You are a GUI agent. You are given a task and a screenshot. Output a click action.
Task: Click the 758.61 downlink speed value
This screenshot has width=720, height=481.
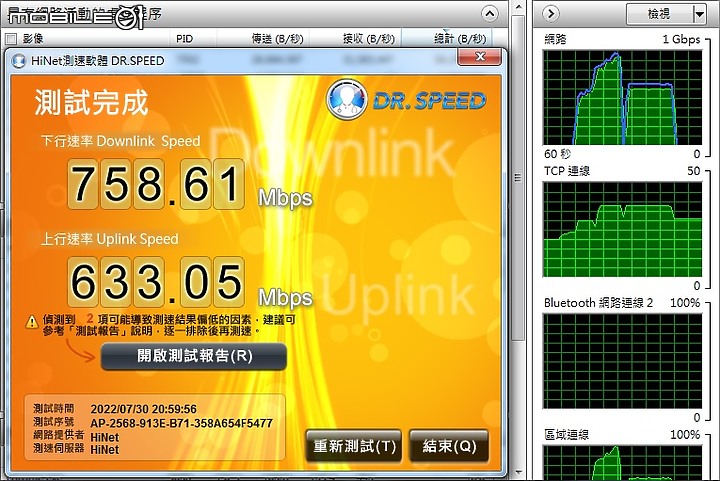coord(156,184)
